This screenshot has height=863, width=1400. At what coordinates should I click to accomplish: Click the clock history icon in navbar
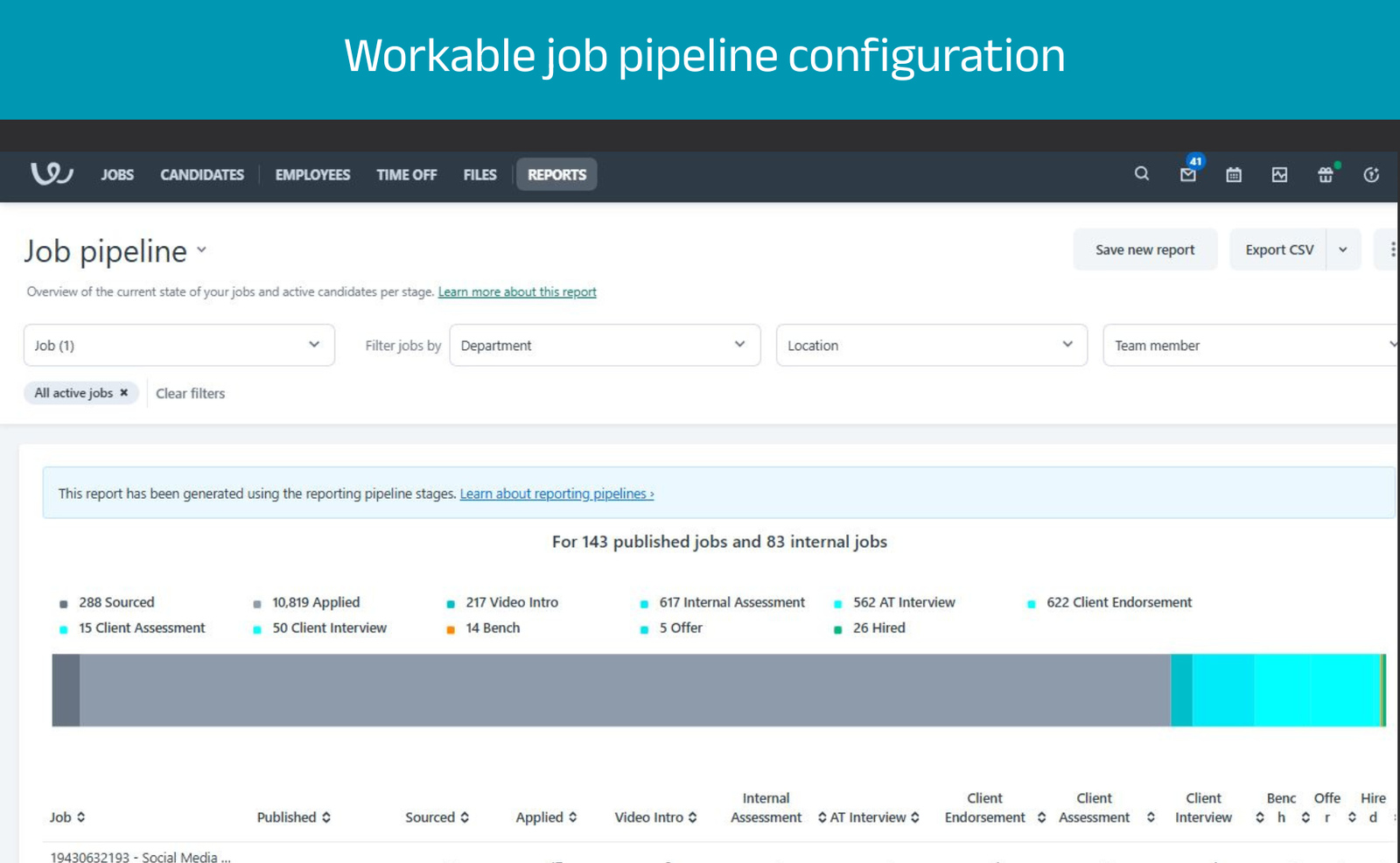point(1371,174)
